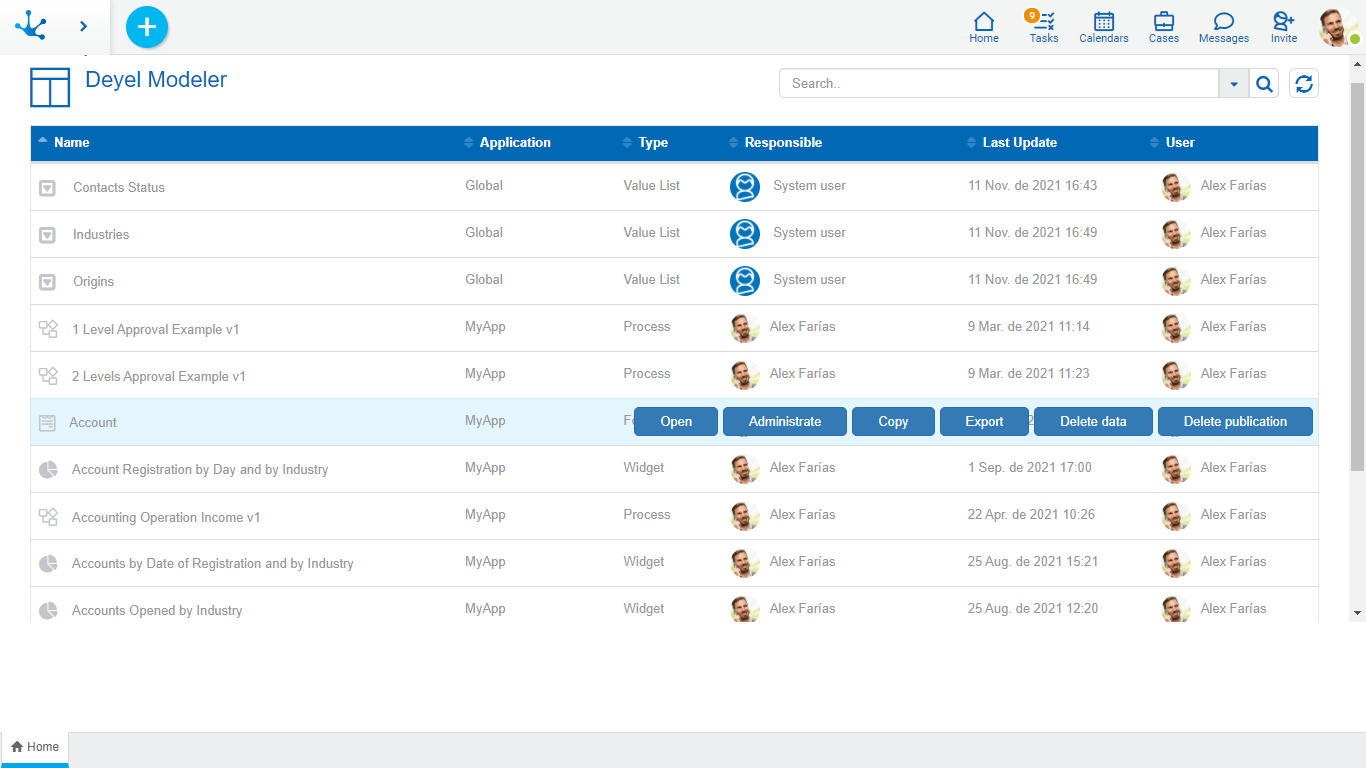Click the magnifier search button
The width and height of the screenshot is (1366, 768).
(x=1264, y=84)
